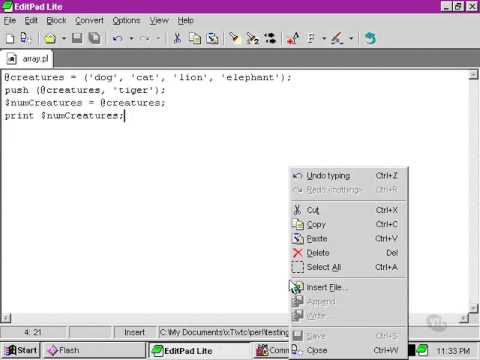The height and width of the screenshot is (360, 480).
Task: Select the array.pl document tab
Action: (27, 59)
